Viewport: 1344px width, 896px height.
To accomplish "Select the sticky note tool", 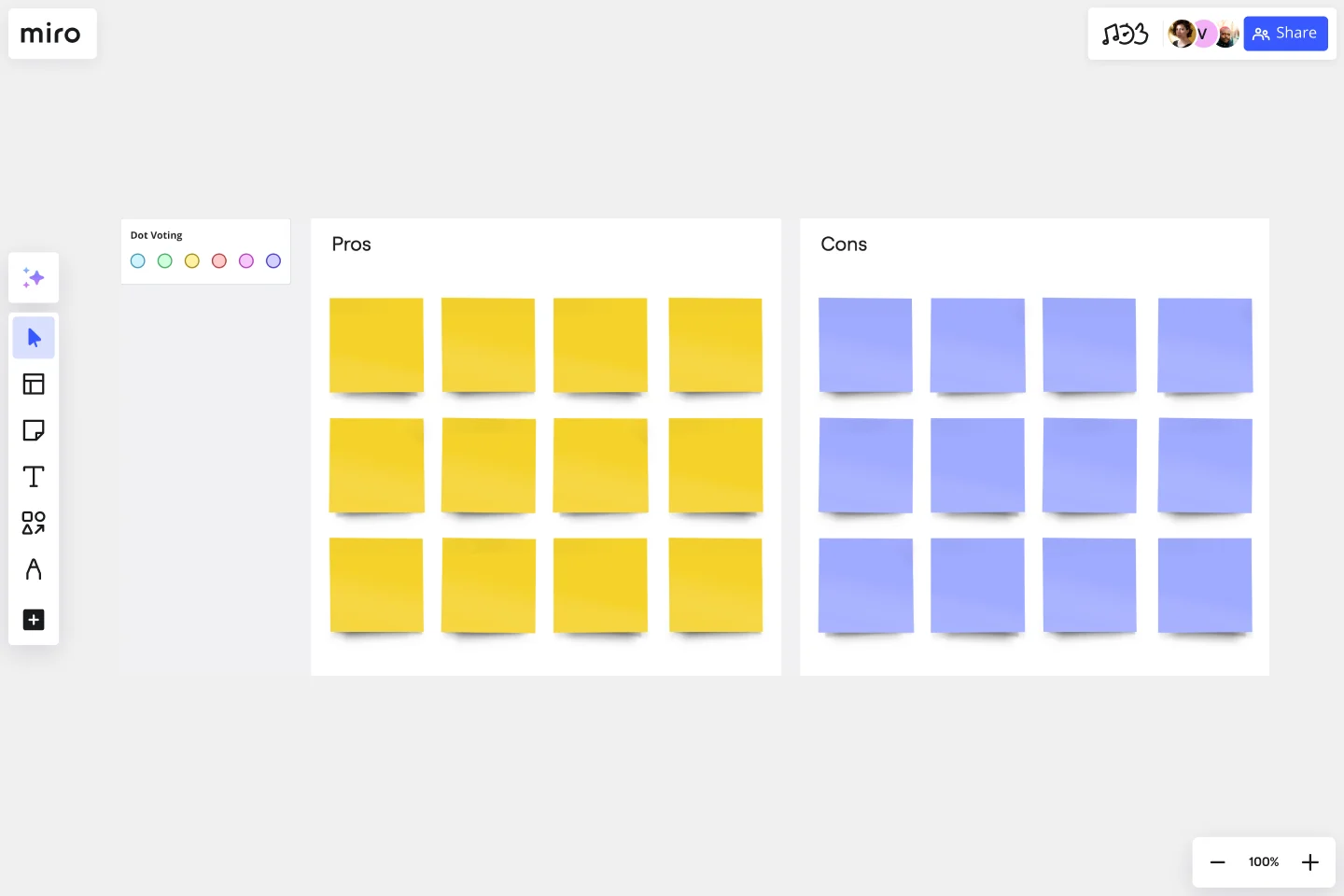I will 34,430.
